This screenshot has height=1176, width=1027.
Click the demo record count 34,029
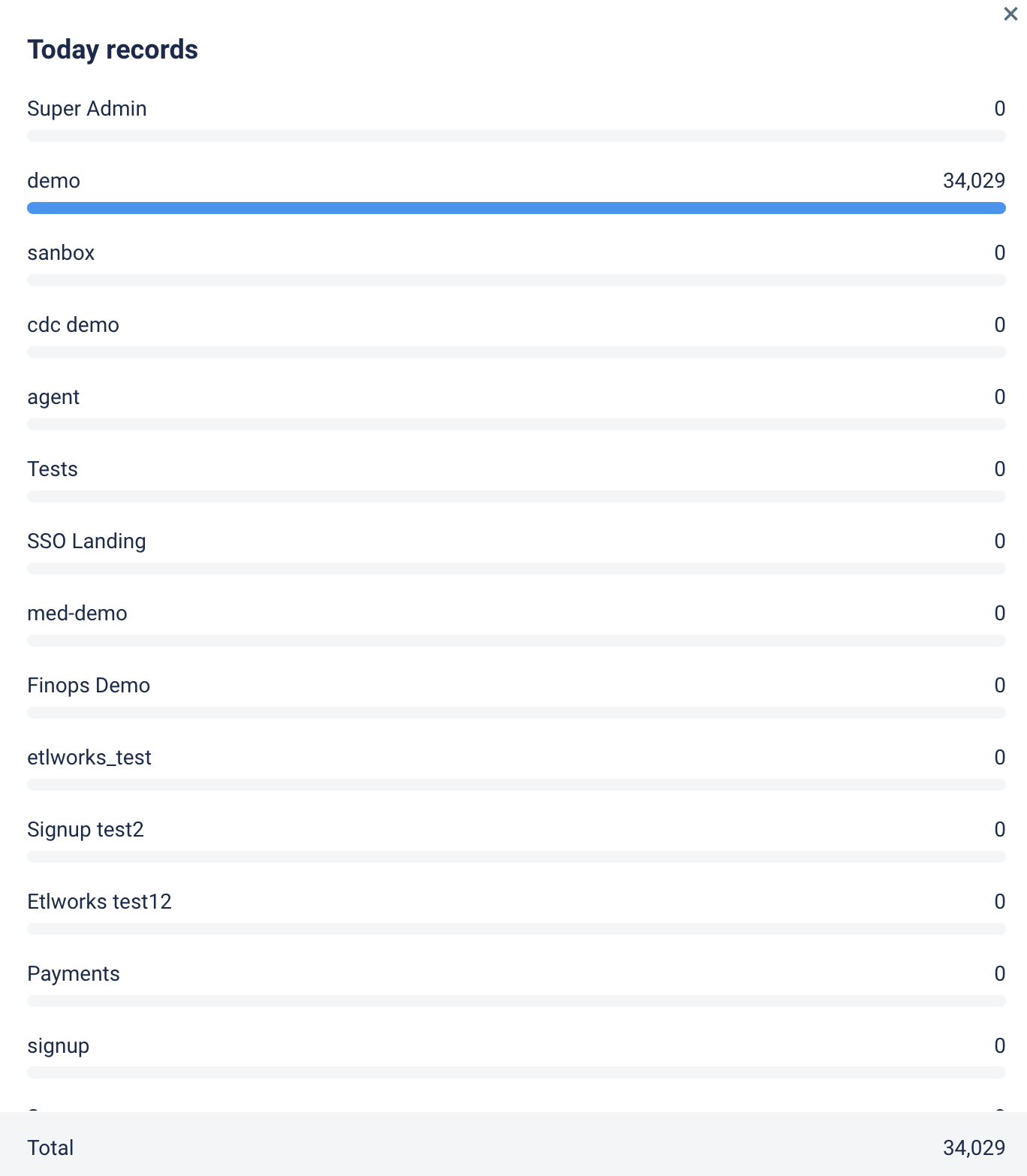974,181
